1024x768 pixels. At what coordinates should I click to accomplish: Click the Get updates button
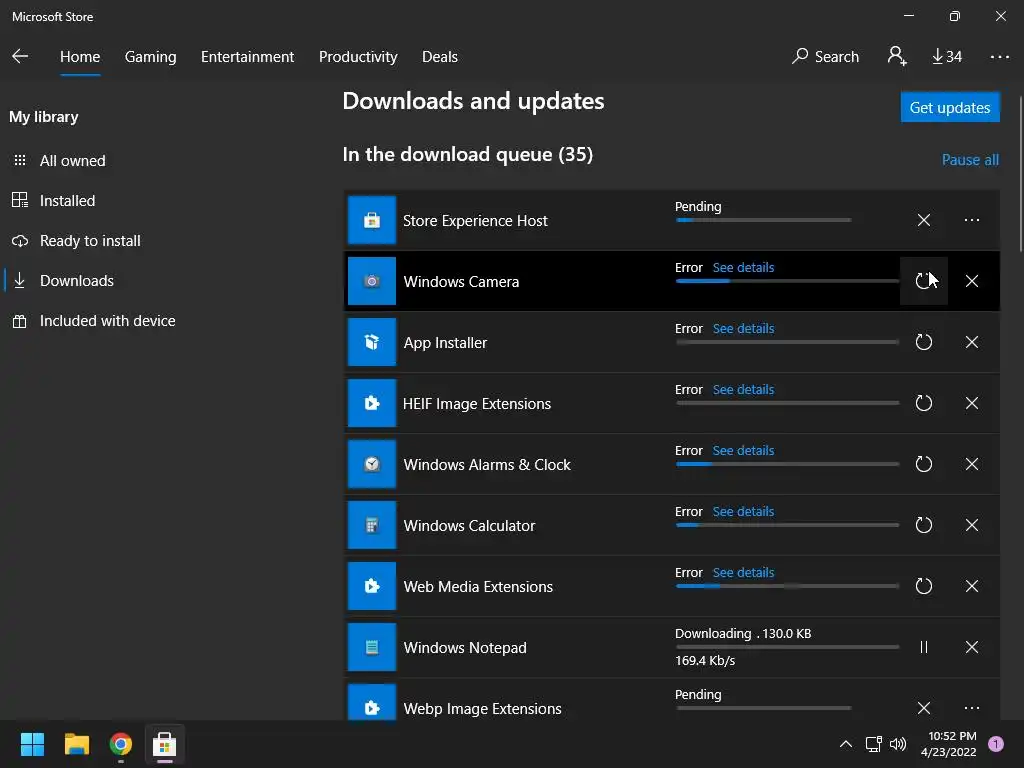click(950, 108)
